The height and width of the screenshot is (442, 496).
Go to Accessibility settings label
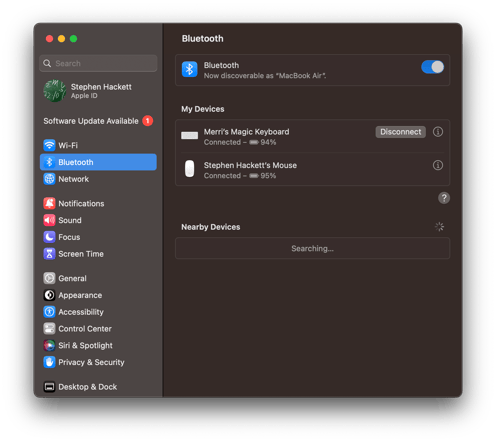coord(81,312)
